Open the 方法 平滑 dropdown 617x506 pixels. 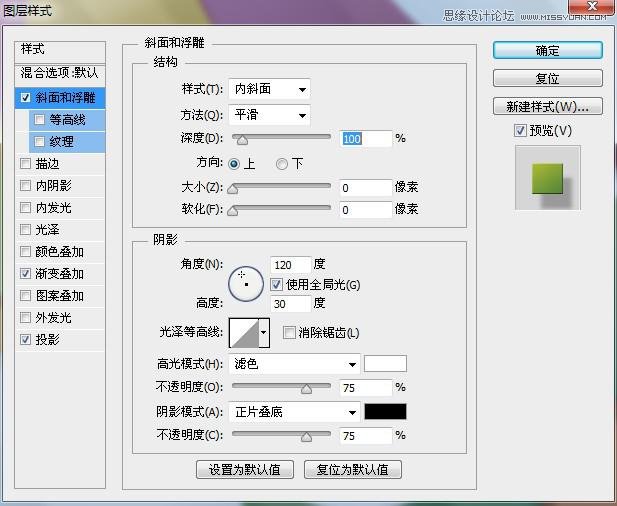[x=269, y=115]
